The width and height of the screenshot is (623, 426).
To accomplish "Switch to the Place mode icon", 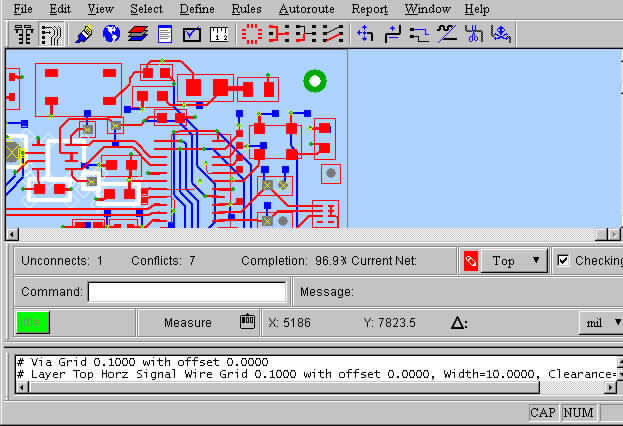I will coord(24,34).
